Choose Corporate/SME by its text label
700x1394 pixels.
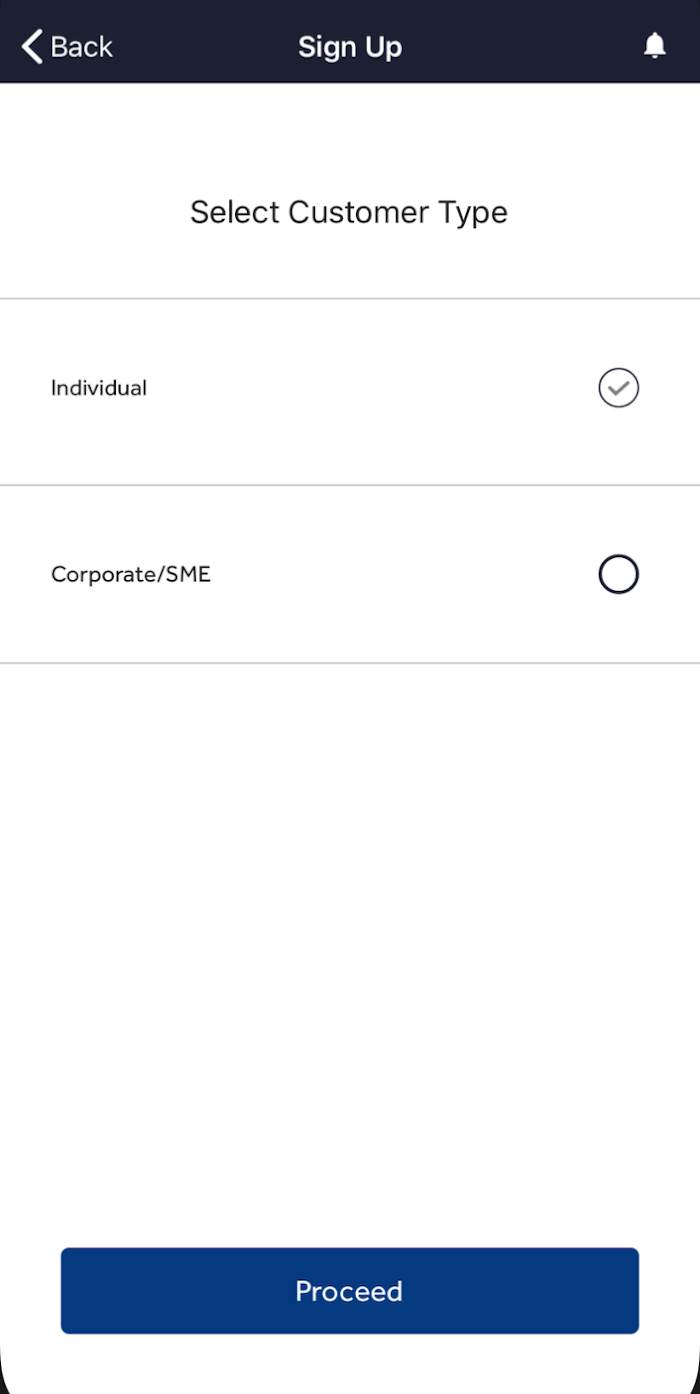coord(131,575)
